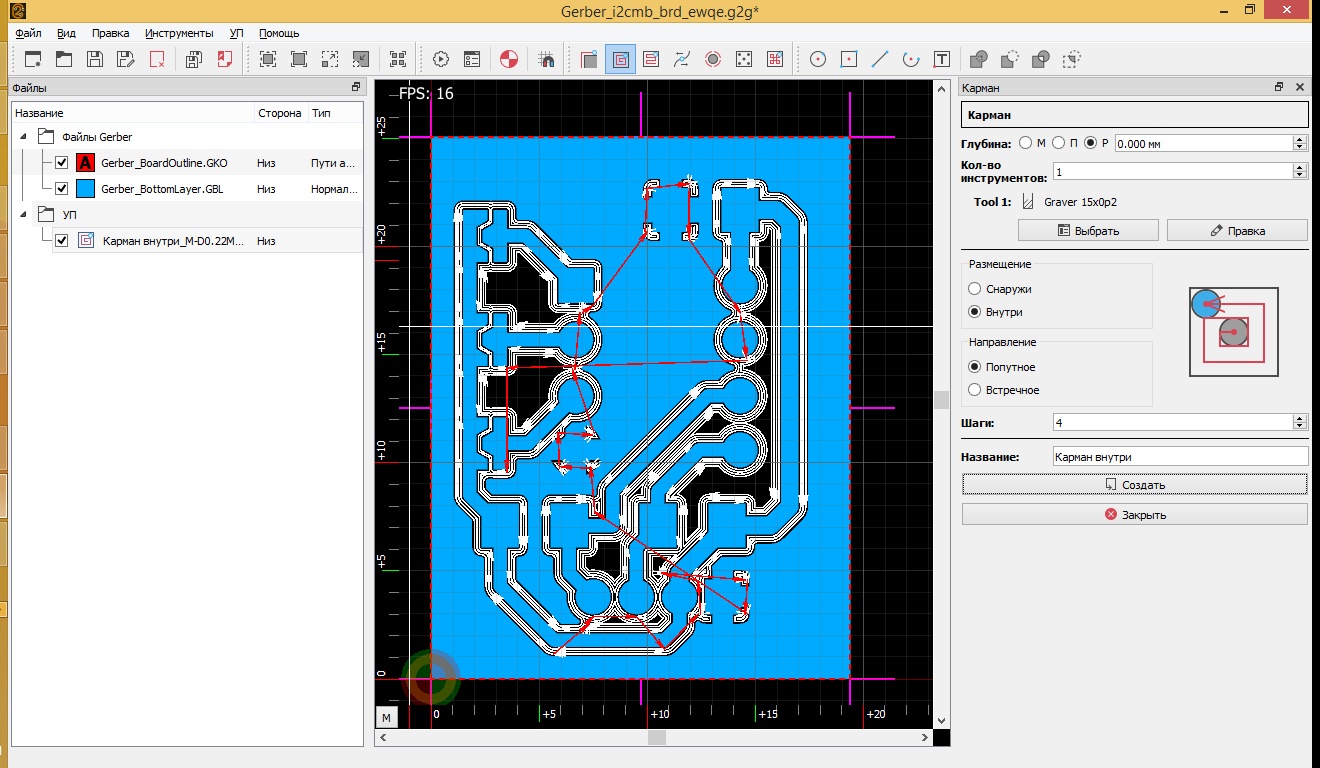
Task: Click the snap-to-grid magnet icon
Action: (546, 59)
